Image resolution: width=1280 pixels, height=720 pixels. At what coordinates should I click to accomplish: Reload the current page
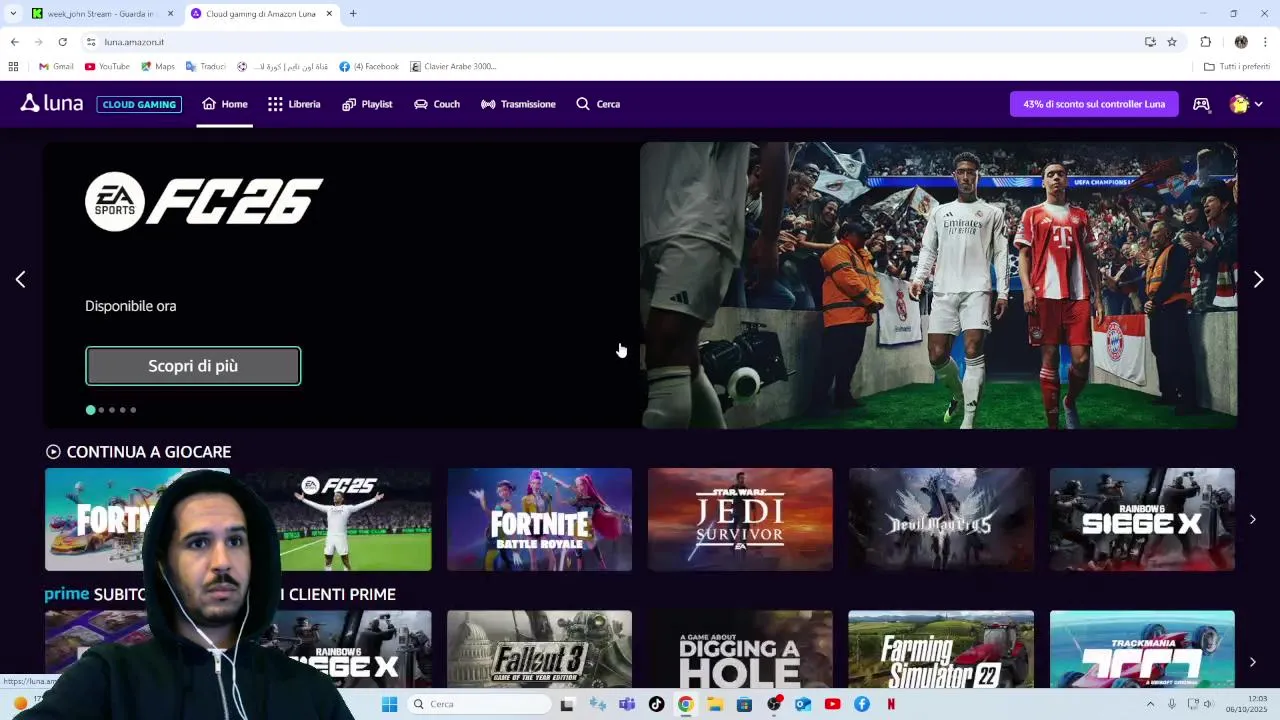pos(62,42)
